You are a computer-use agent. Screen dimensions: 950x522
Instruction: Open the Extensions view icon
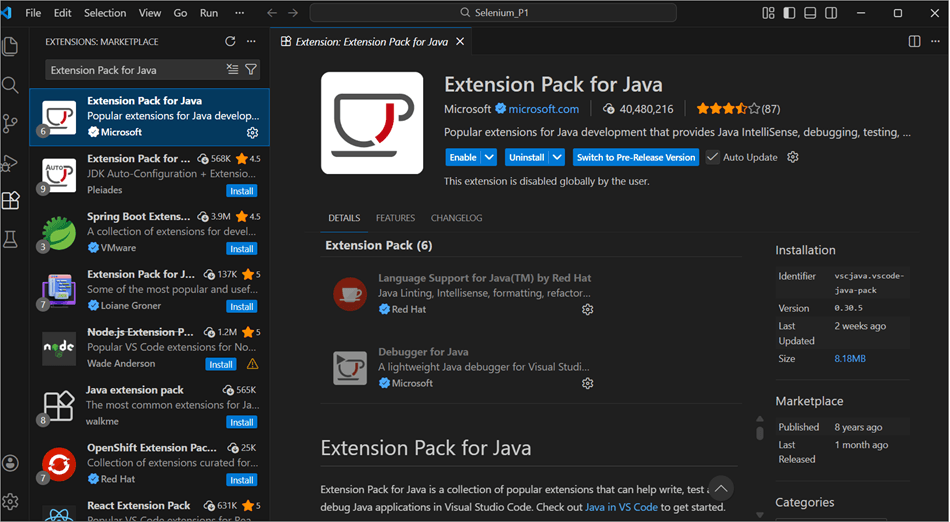(x=10, y=200)
